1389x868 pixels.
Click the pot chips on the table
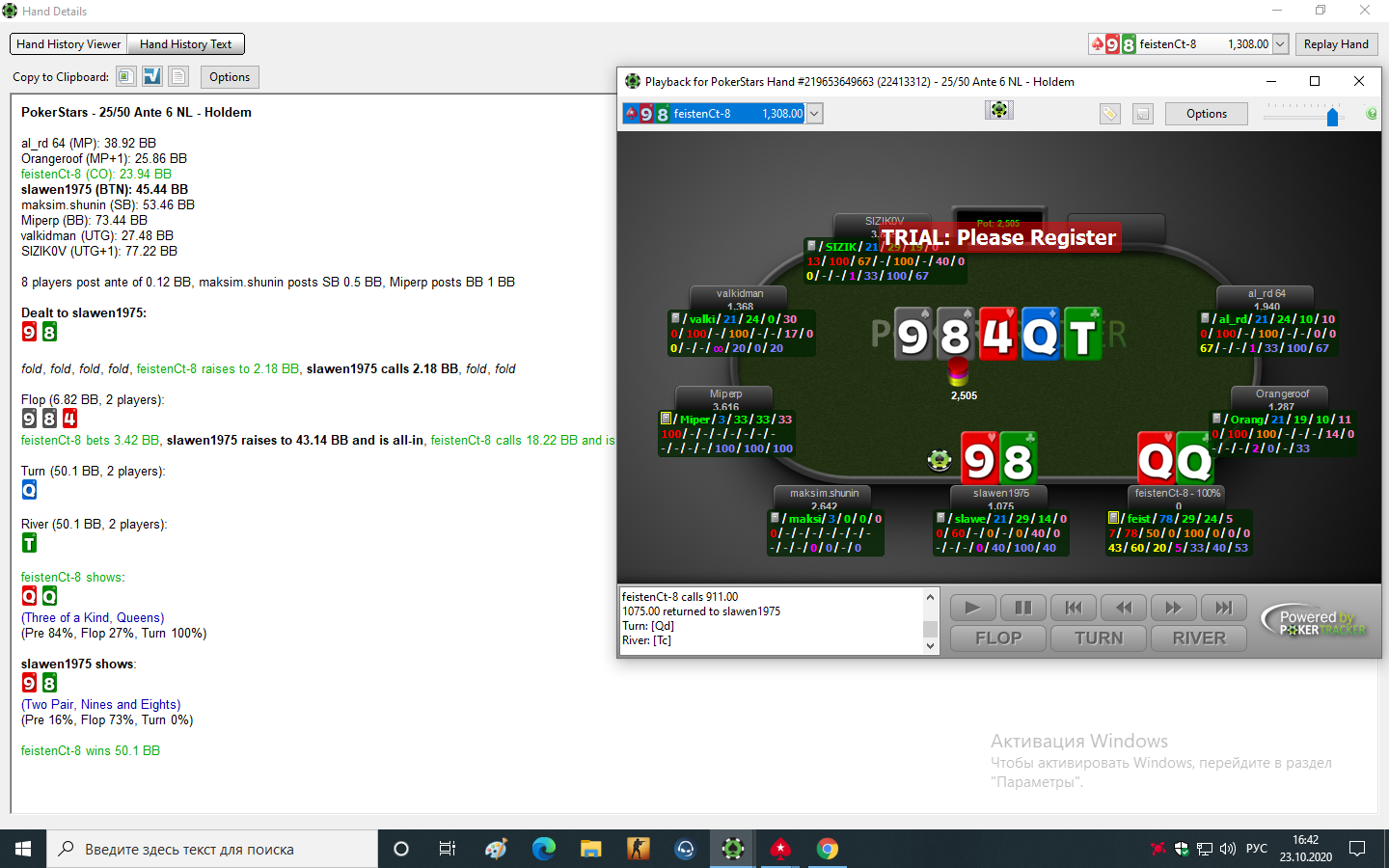coord(957,370)
